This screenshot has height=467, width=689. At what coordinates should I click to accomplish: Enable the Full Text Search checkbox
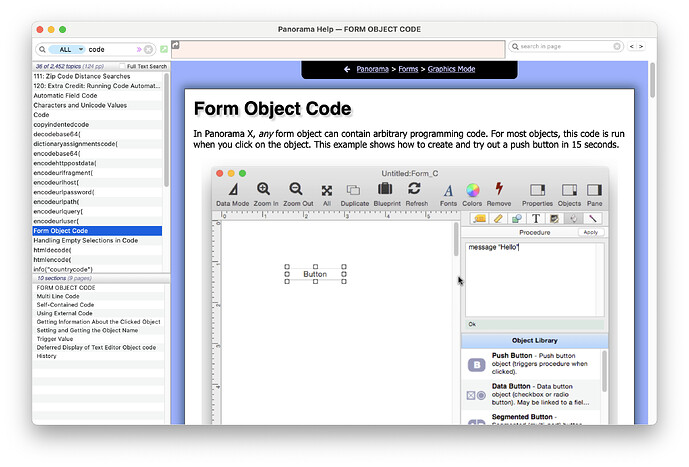[x=123, y=66]
